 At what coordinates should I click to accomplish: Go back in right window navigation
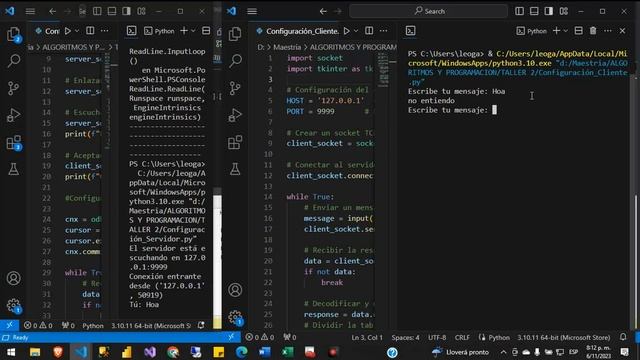[x=323, y=11]
